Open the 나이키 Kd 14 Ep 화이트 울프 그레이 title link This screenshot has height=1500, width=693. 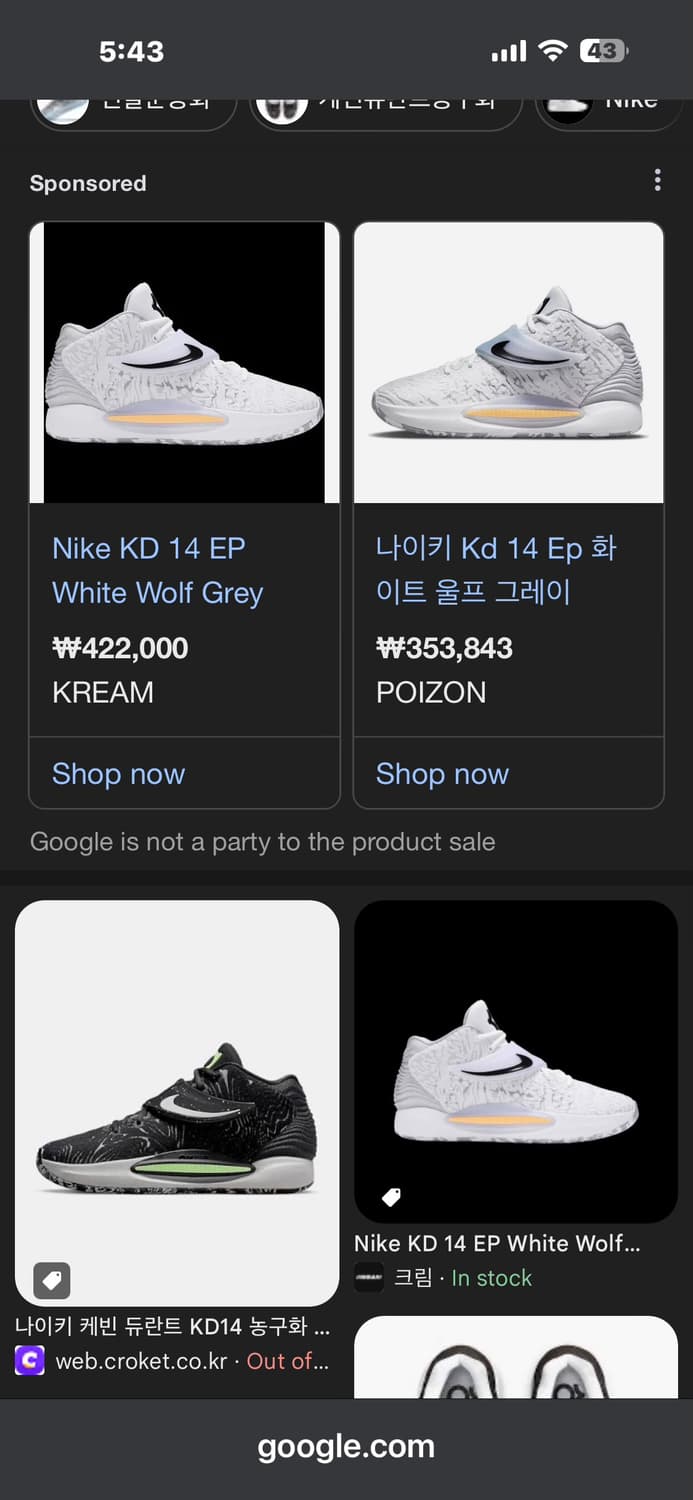(x=496, y=570)
